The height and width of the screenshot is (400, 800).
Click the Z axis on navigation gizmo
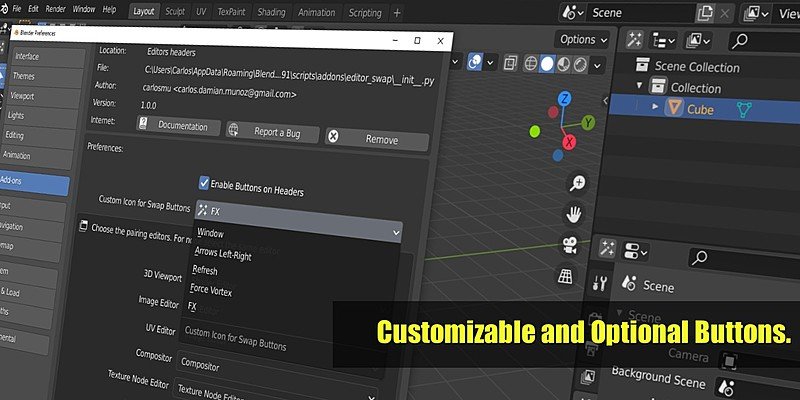564,99
